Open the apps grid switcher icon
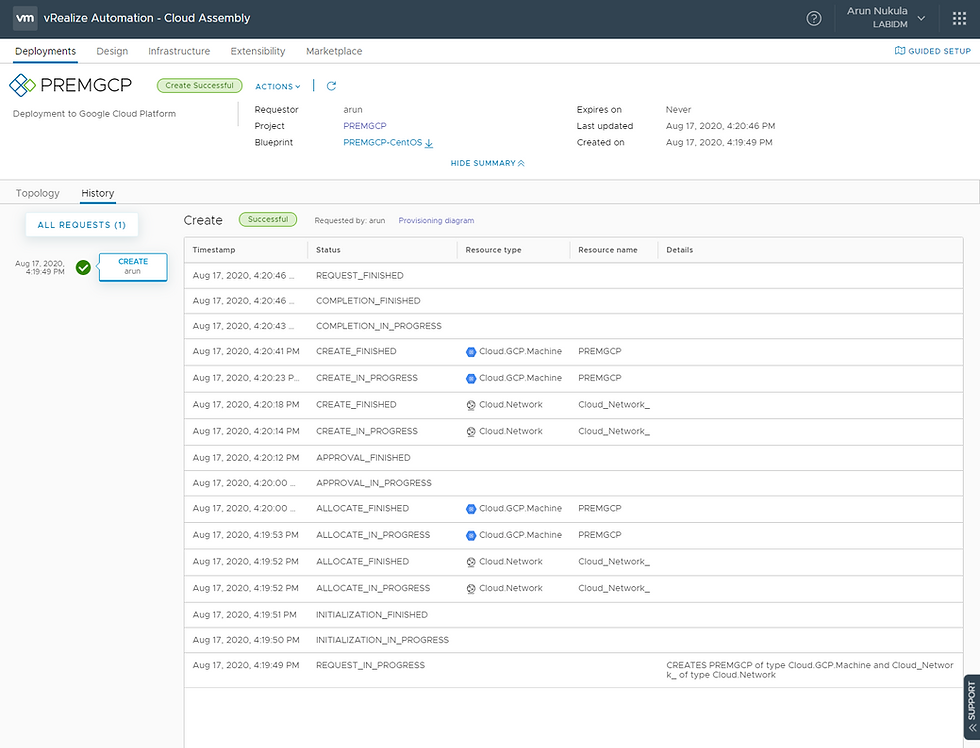 (959, 19)
